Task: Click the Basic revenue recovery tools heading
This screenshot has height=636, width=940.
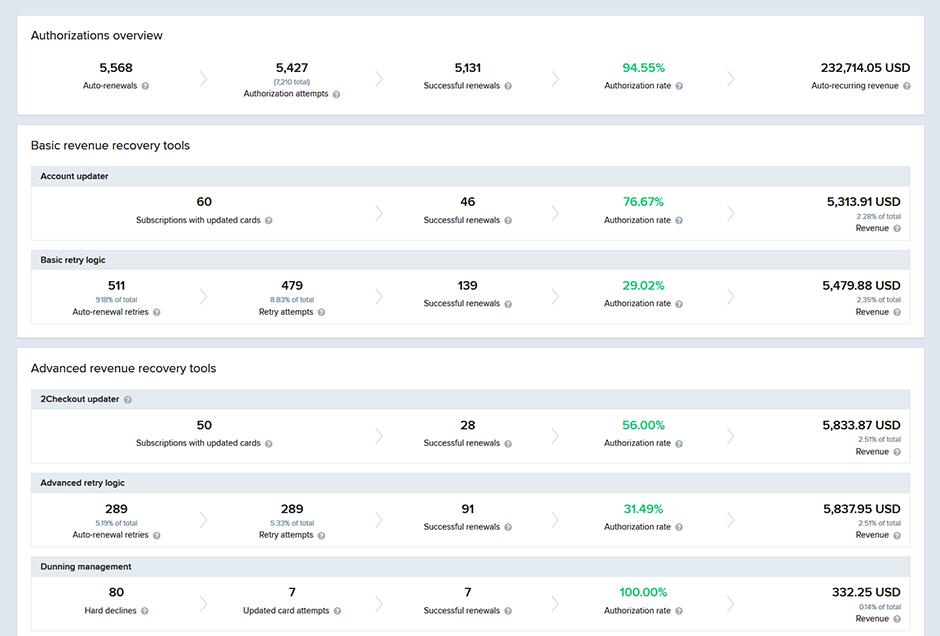Action: tap(110, 146)
